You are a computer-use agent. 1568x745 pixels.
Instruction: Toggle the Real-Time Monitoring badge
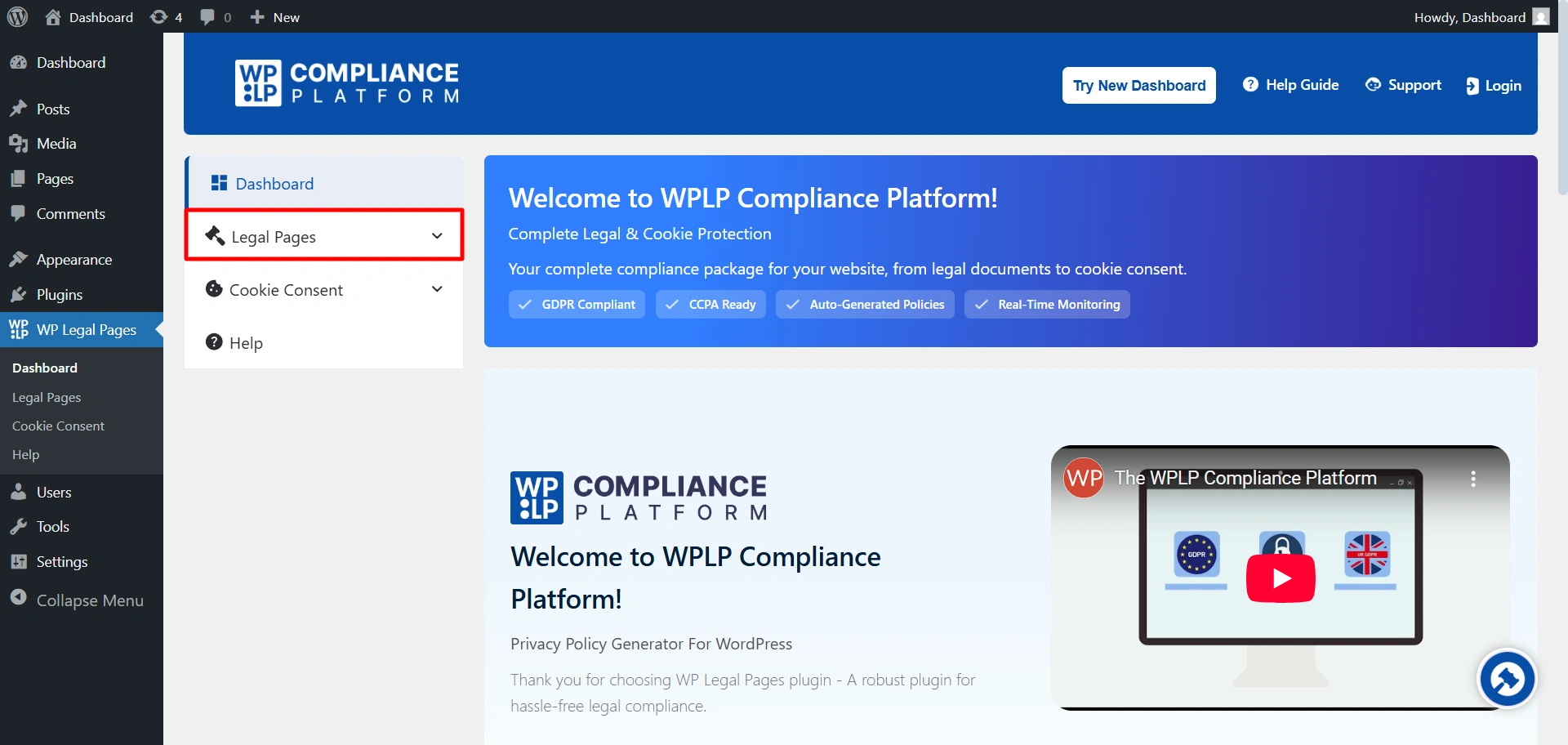pyautogui.click(x=1046, y=304)
